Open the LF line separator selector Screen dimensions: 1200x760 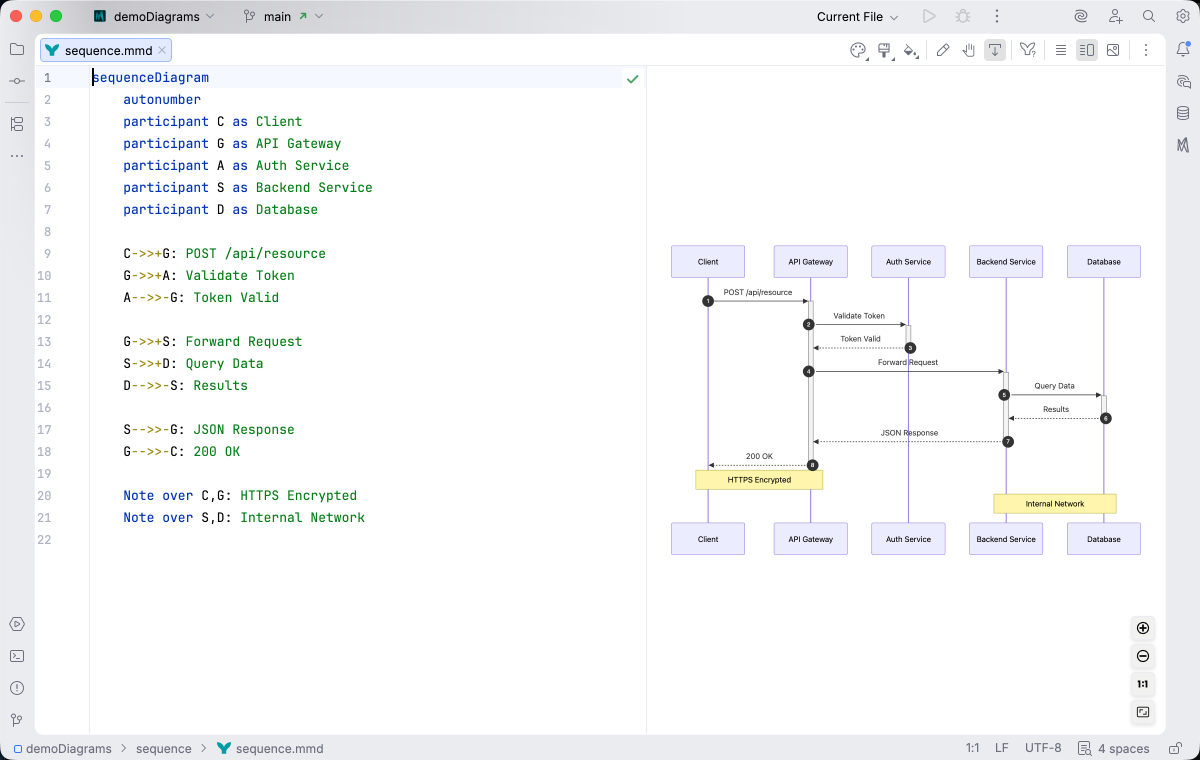tap(1002, 748)
